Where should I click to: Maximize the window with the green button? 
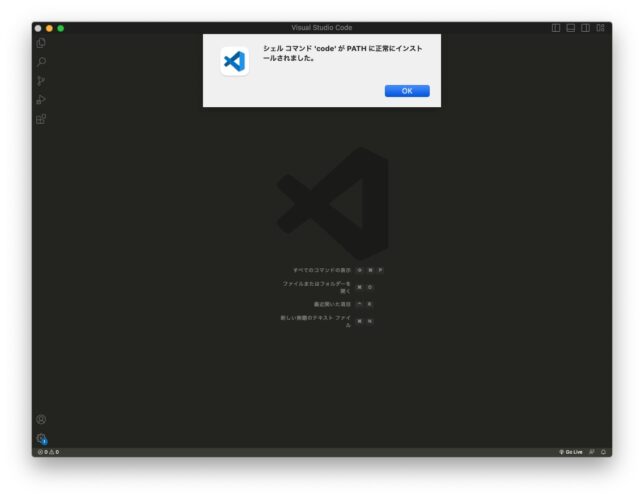tap(61, 28)
